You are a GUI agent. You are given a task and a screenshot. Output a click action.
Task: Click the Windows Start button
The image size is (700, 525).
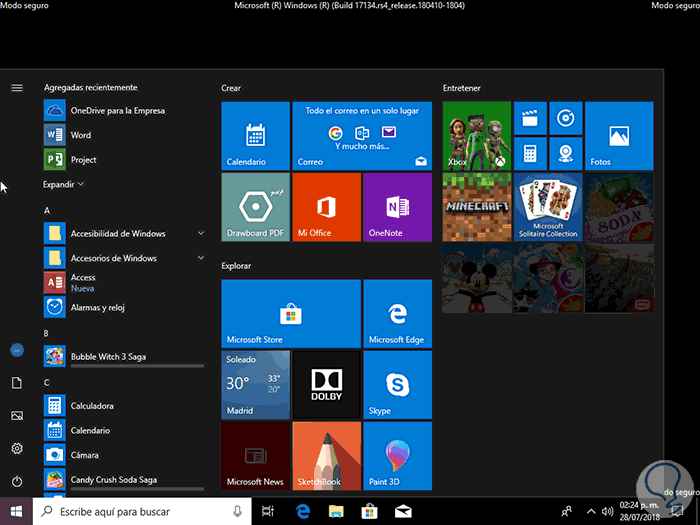tap(16, 511)
